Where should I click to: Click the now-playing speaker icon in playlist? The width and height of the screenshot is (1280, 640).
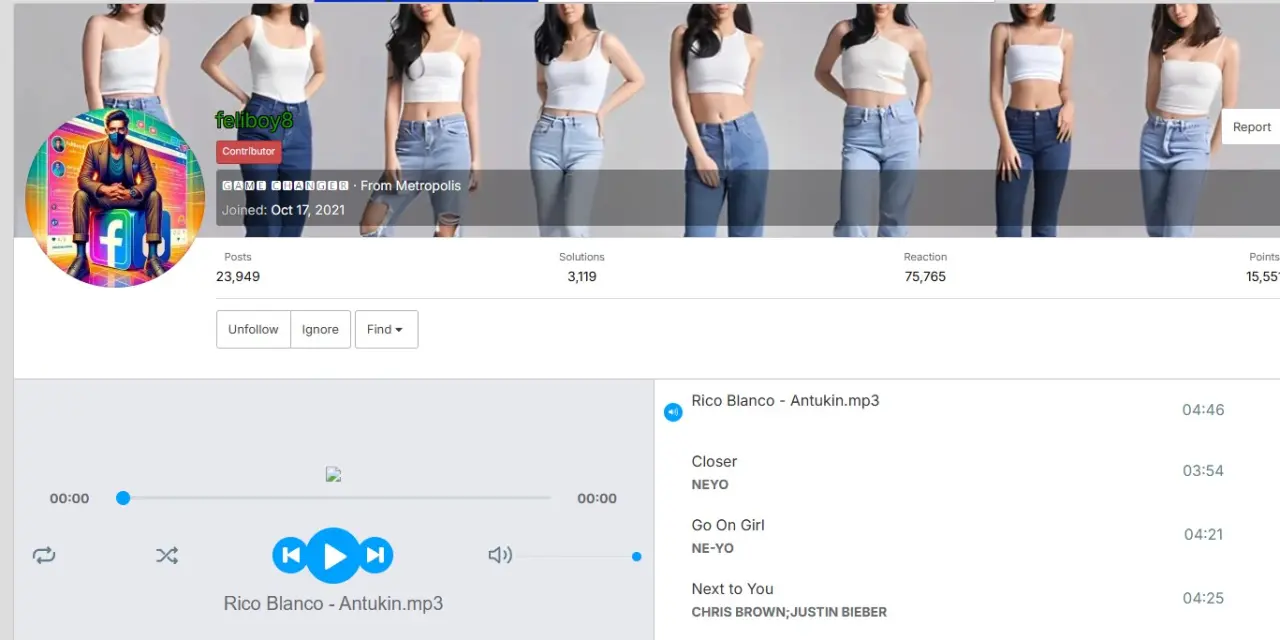pyautogui.click(x=673, y=412)
